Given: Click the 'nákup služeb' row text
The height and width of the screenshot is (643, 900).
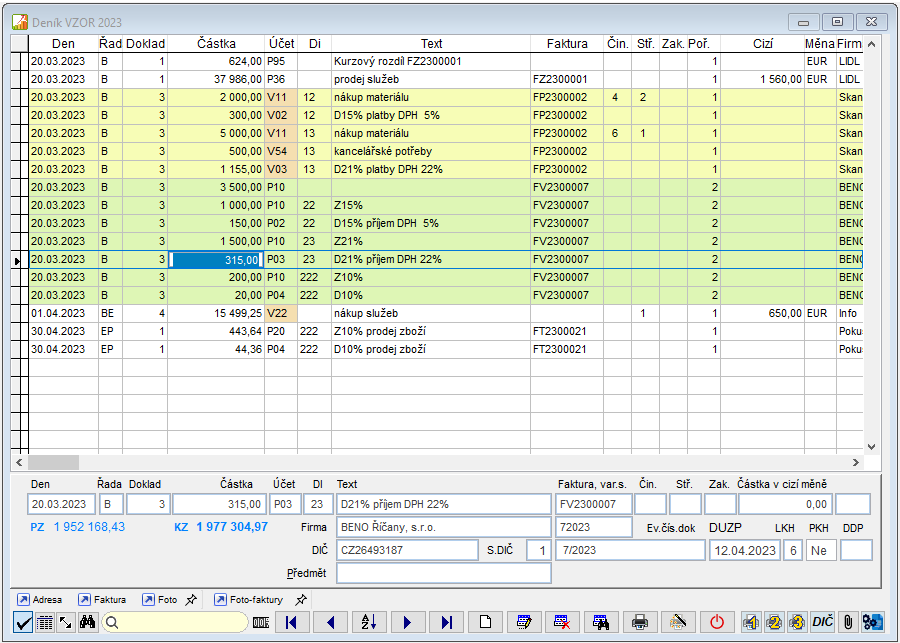Looking at the screenshot, I should click(x=366, y=313).
